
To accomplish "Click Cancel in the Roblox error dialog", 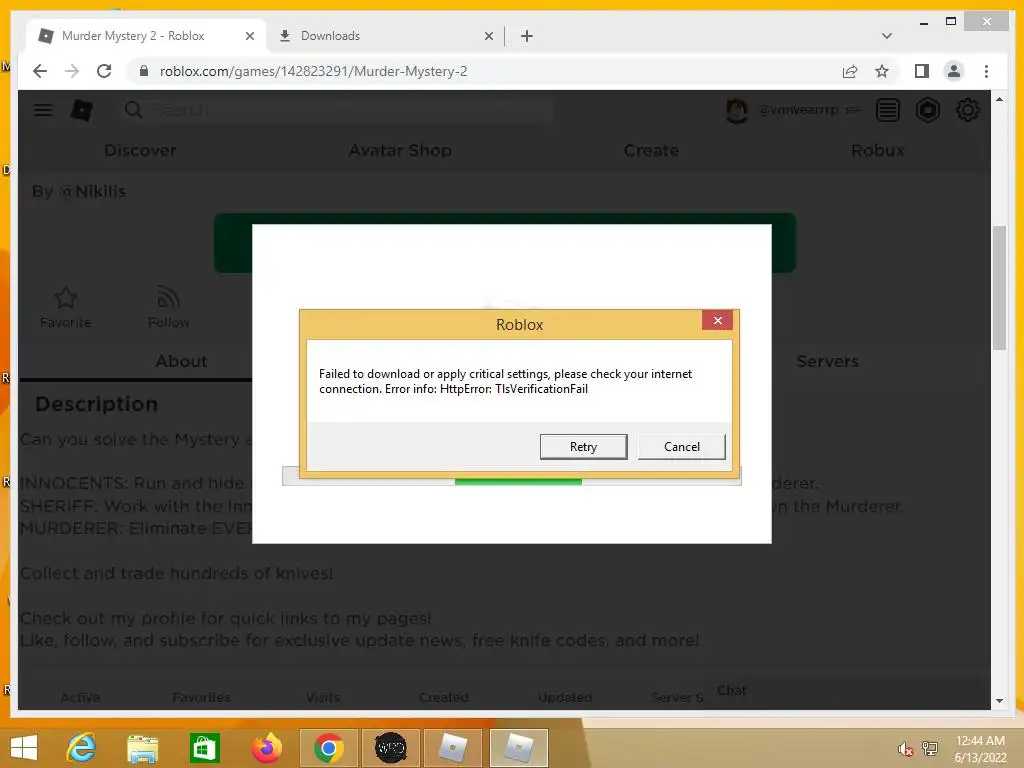I will 682,447.
